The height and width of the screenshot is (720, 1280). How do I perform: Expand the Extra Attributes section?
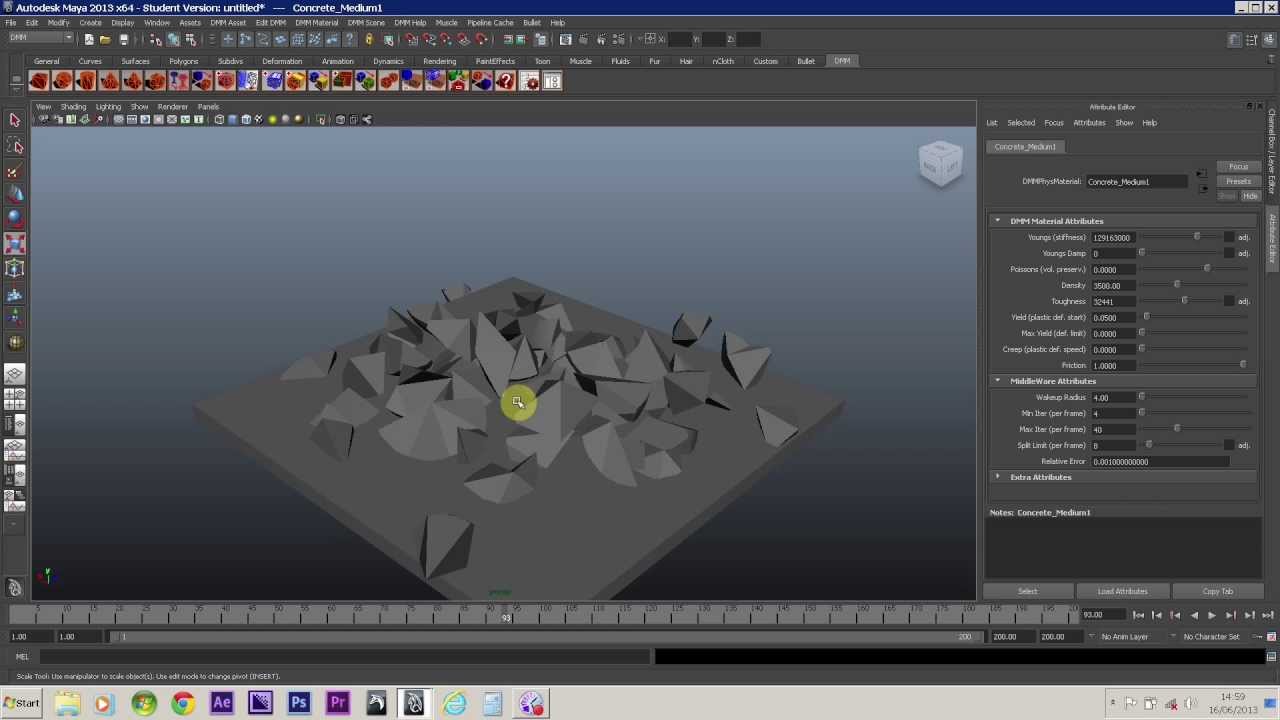pos(997,477)
